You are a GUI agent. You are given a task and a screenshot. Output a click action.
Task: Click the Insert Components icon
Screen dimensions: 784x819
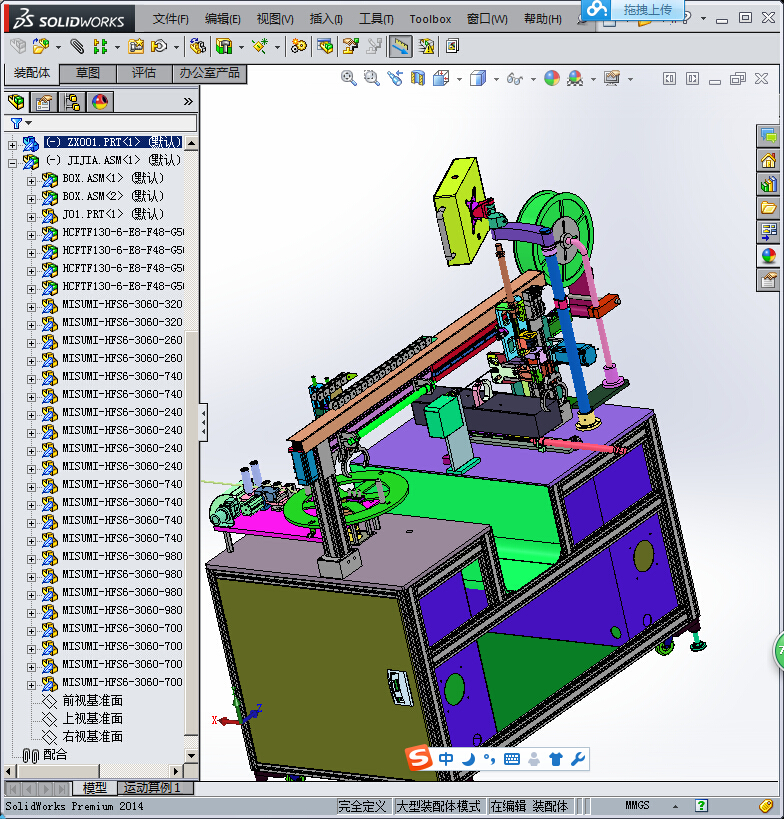coord(41,46)
